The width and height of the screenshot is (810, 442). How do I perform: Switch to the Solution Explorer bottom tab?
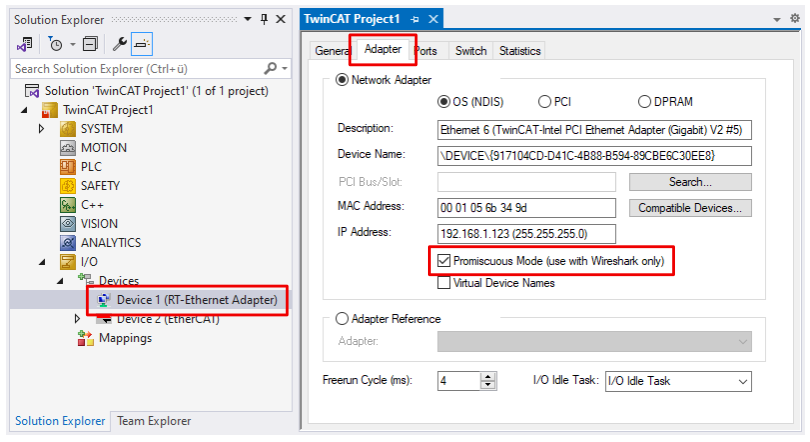[60, 421]
